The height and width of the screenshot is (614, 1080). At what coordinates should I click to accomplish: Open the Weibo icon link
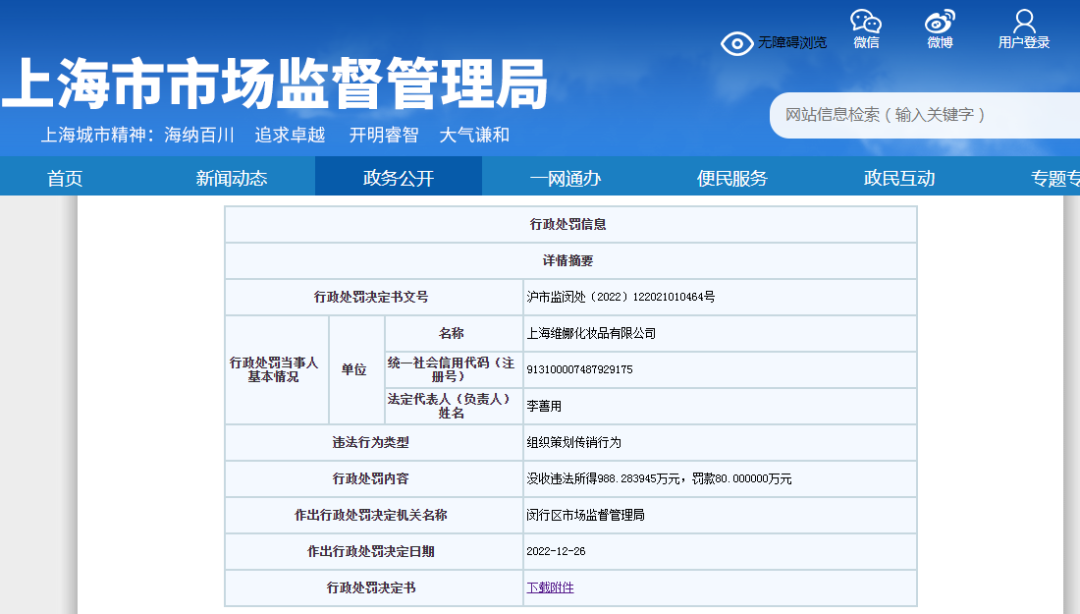pyautogui.click(x=940, y=21)
